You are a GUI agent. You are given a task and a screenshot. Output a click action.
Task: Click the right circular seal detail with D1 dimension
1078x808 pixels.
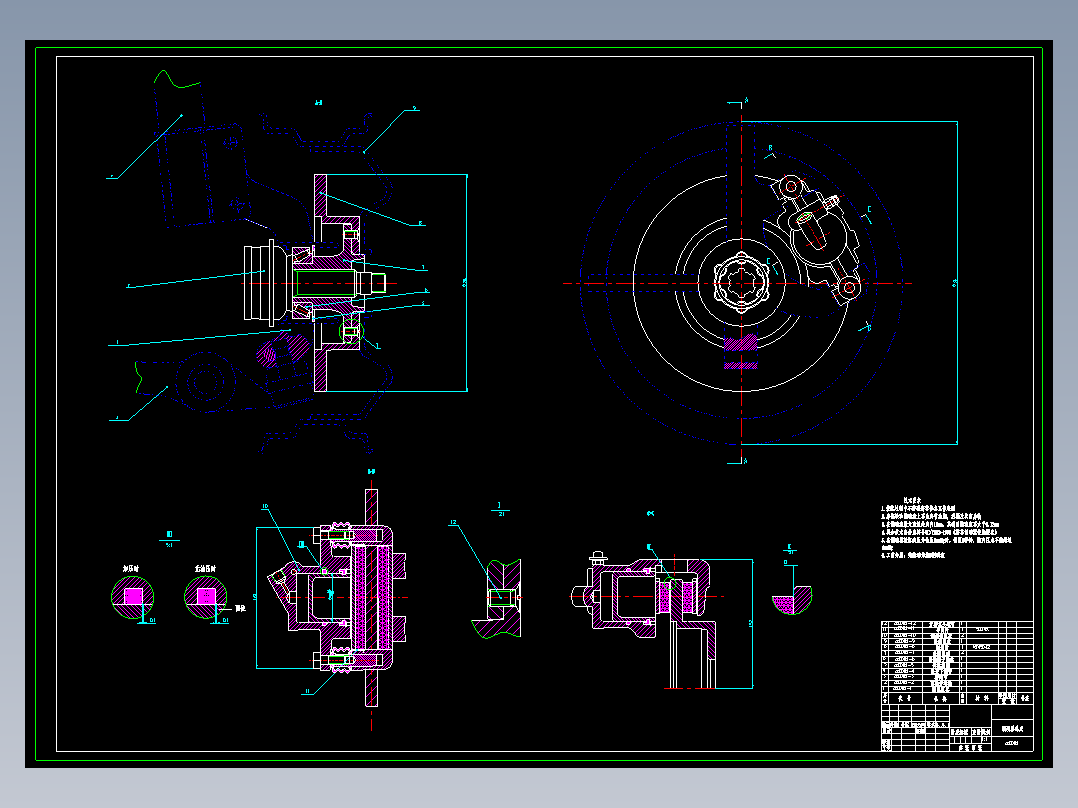(x=206, y=597)
